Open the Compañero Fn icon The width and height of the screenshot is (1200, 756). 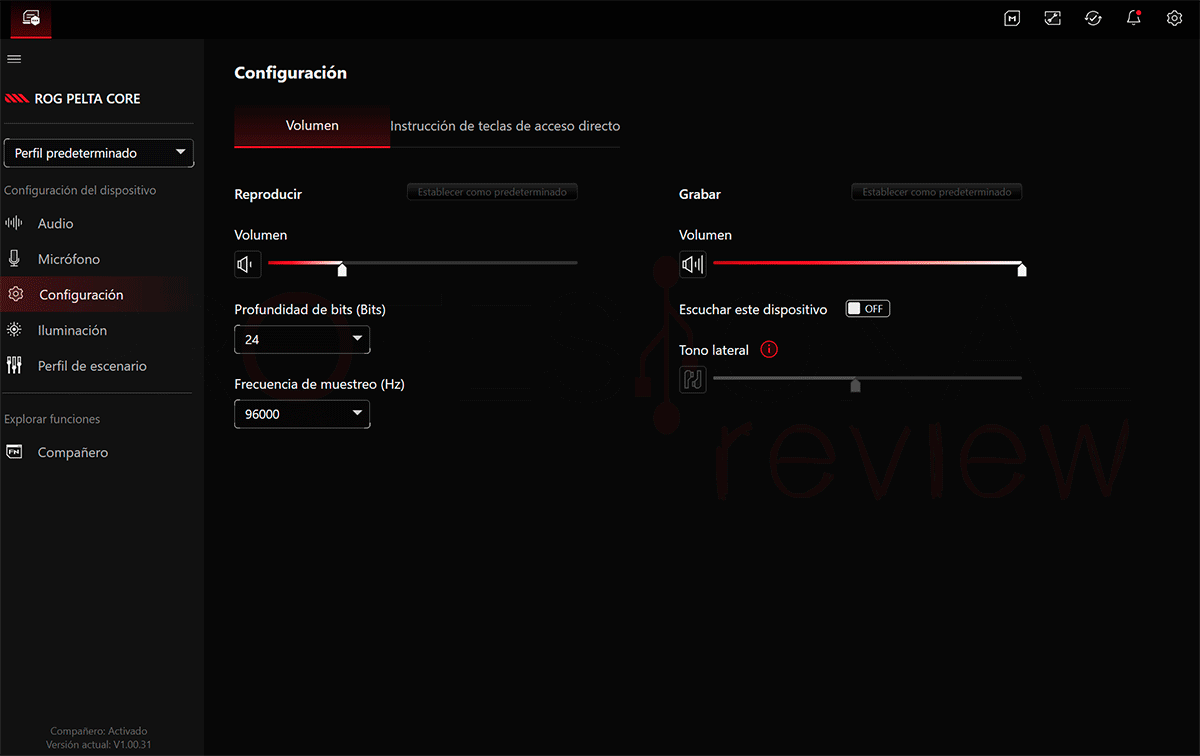pyautogui.click(x=14, y=452)
